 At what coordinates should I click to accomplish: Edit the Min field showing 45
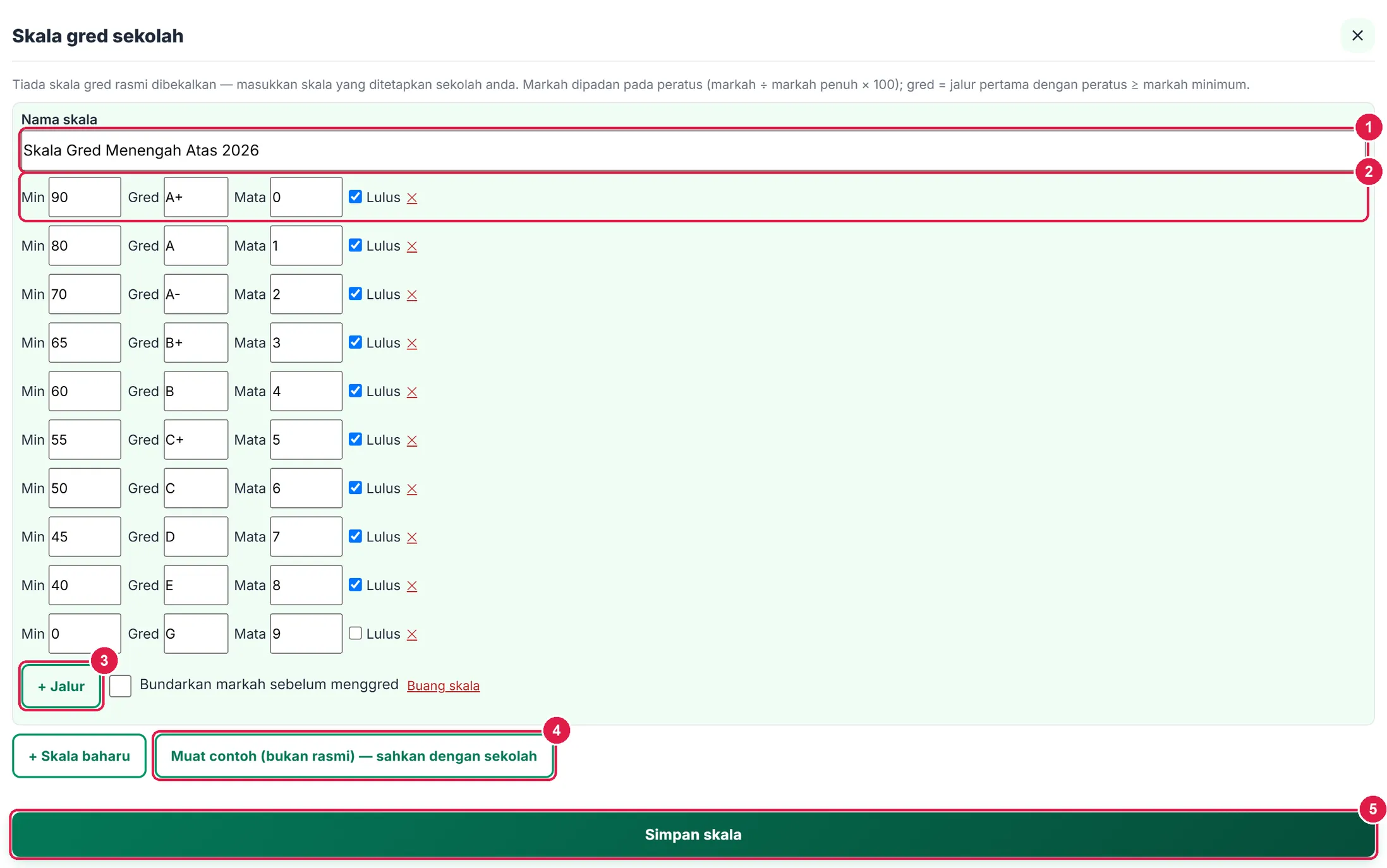tap(85, 536)
